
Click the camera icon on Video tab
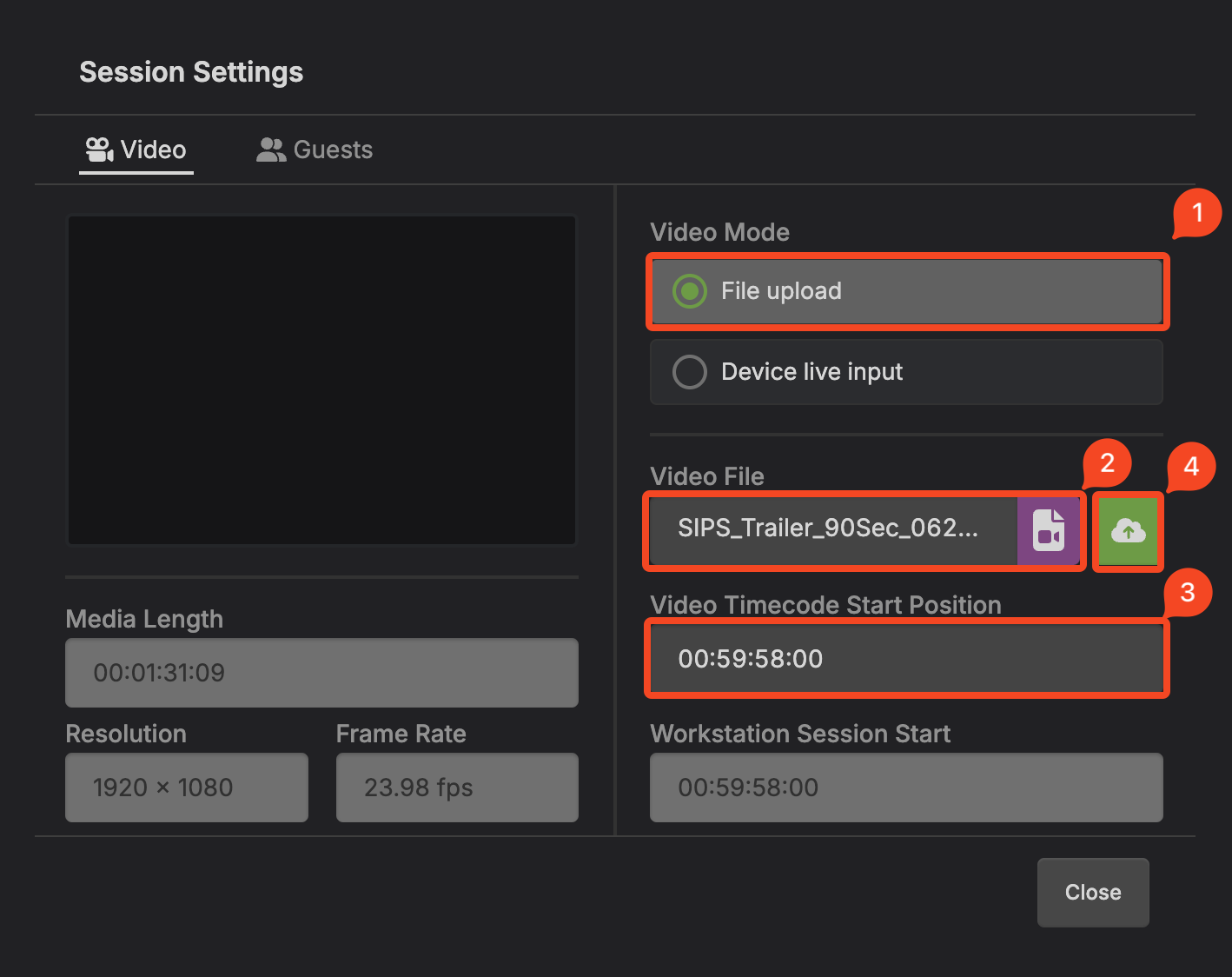(99, 150)
